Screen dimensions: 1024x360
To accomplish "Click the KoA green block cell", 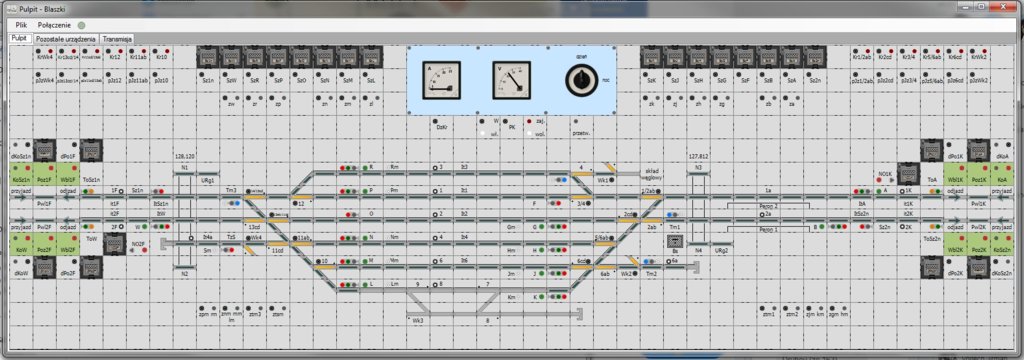I will tap(1002, 174).
